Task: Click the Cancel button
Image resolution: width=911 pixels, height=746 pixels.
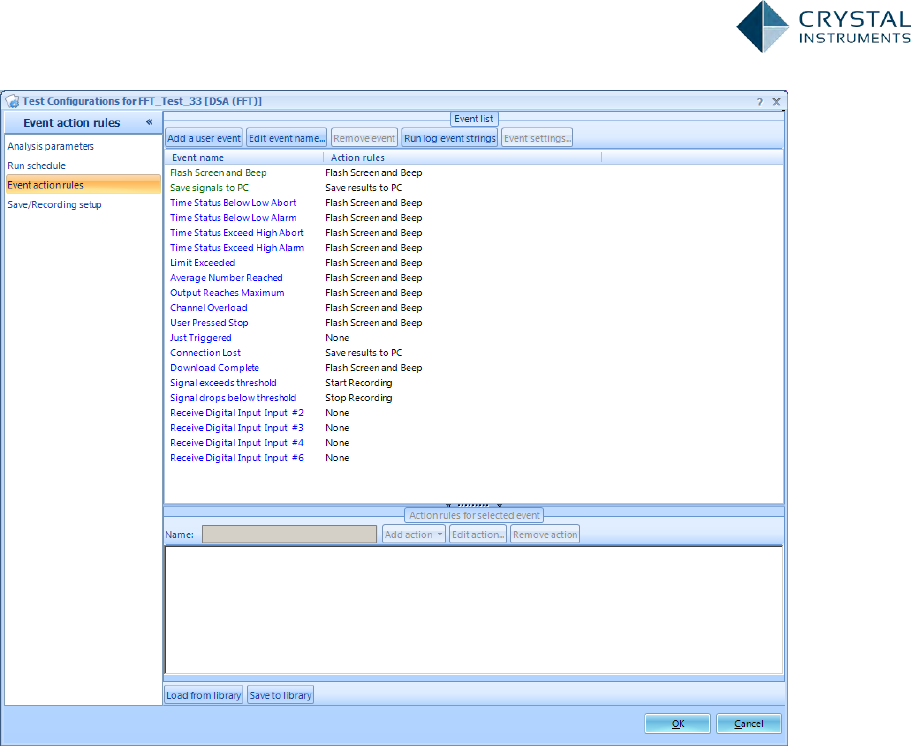Action: click(x=748, y=724)
